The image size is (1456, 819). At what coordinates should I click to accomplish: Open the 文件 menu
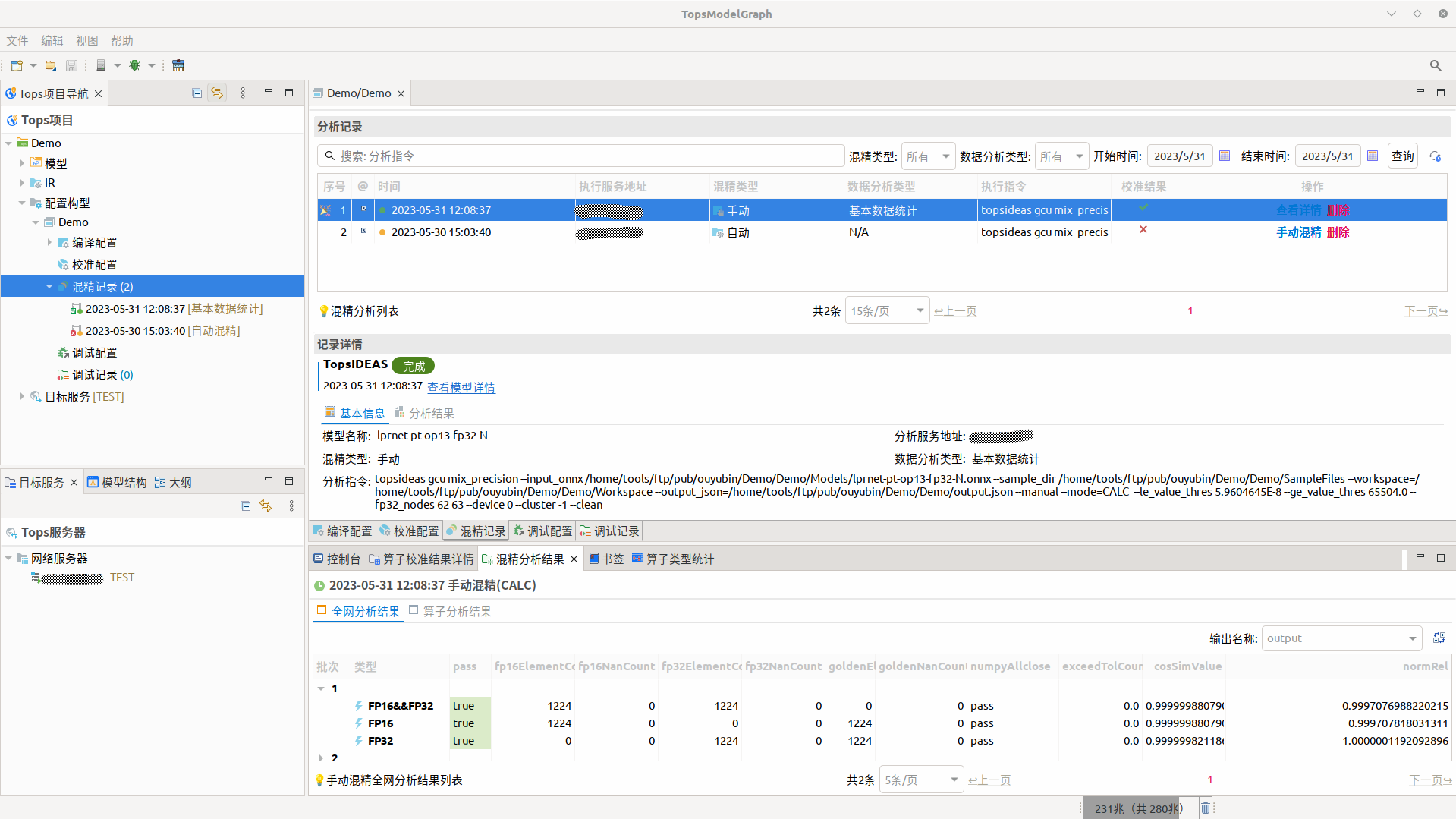[x=17, y=41]
